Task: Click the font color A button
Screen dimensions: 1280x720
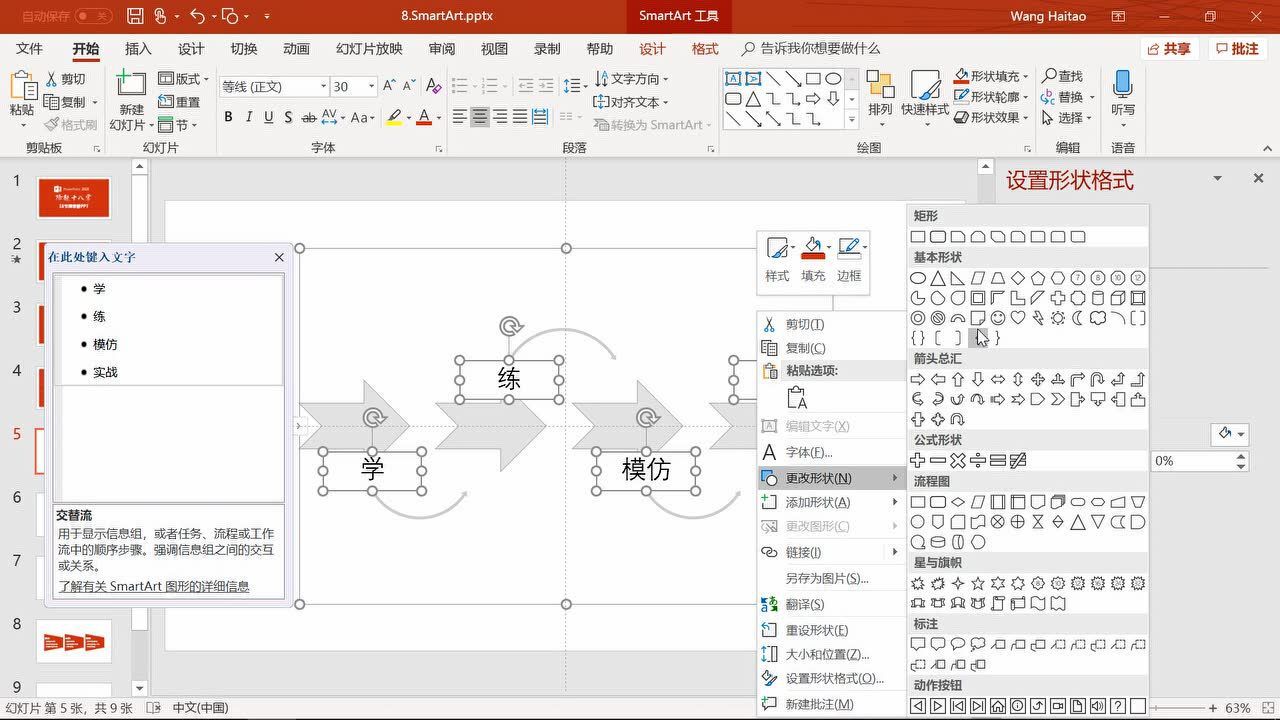Action: (424, 117)
